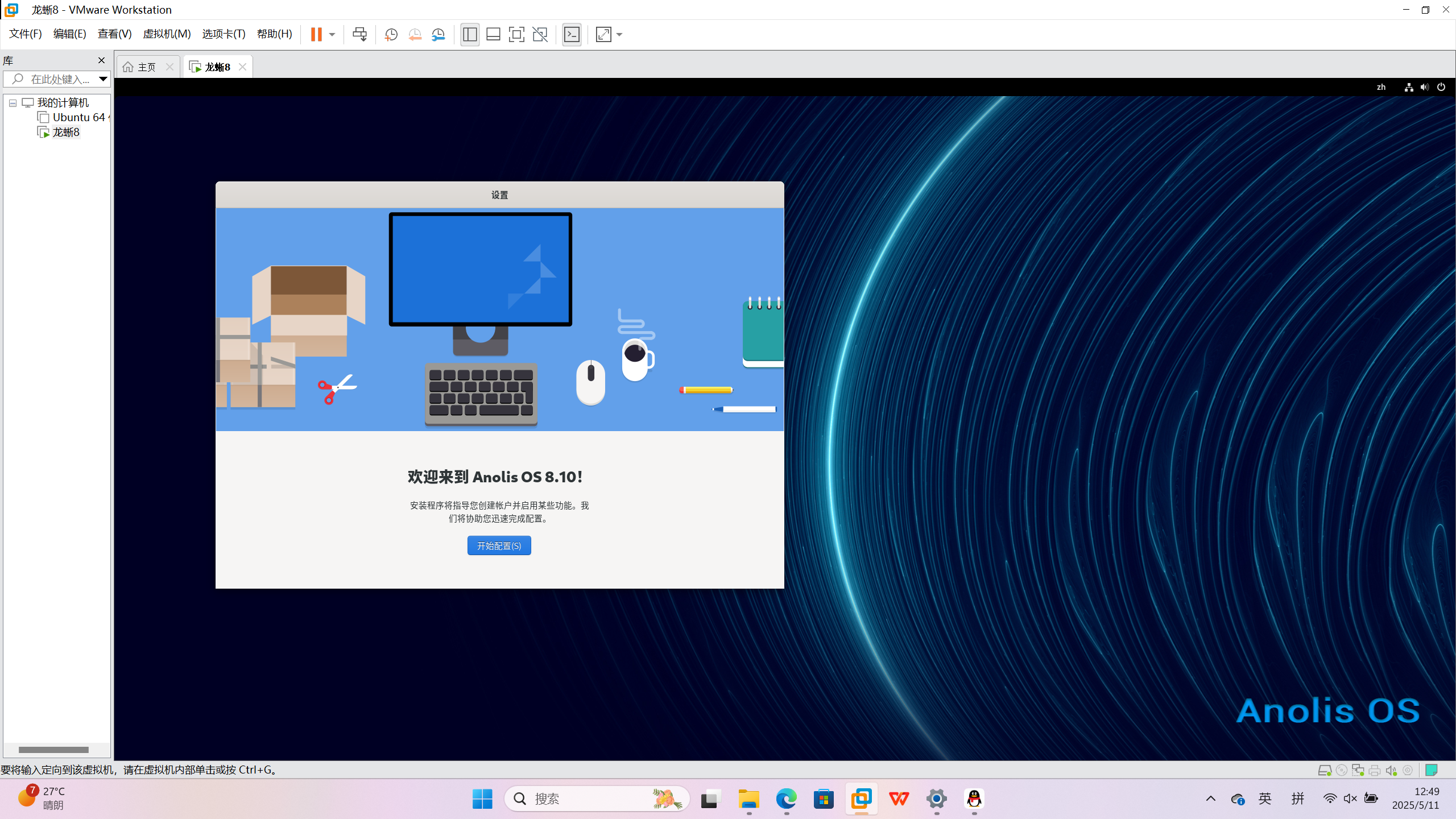Click the hard disk device status icon
This screenshot has width=1456, height=819.
[x=1325, y=770]
